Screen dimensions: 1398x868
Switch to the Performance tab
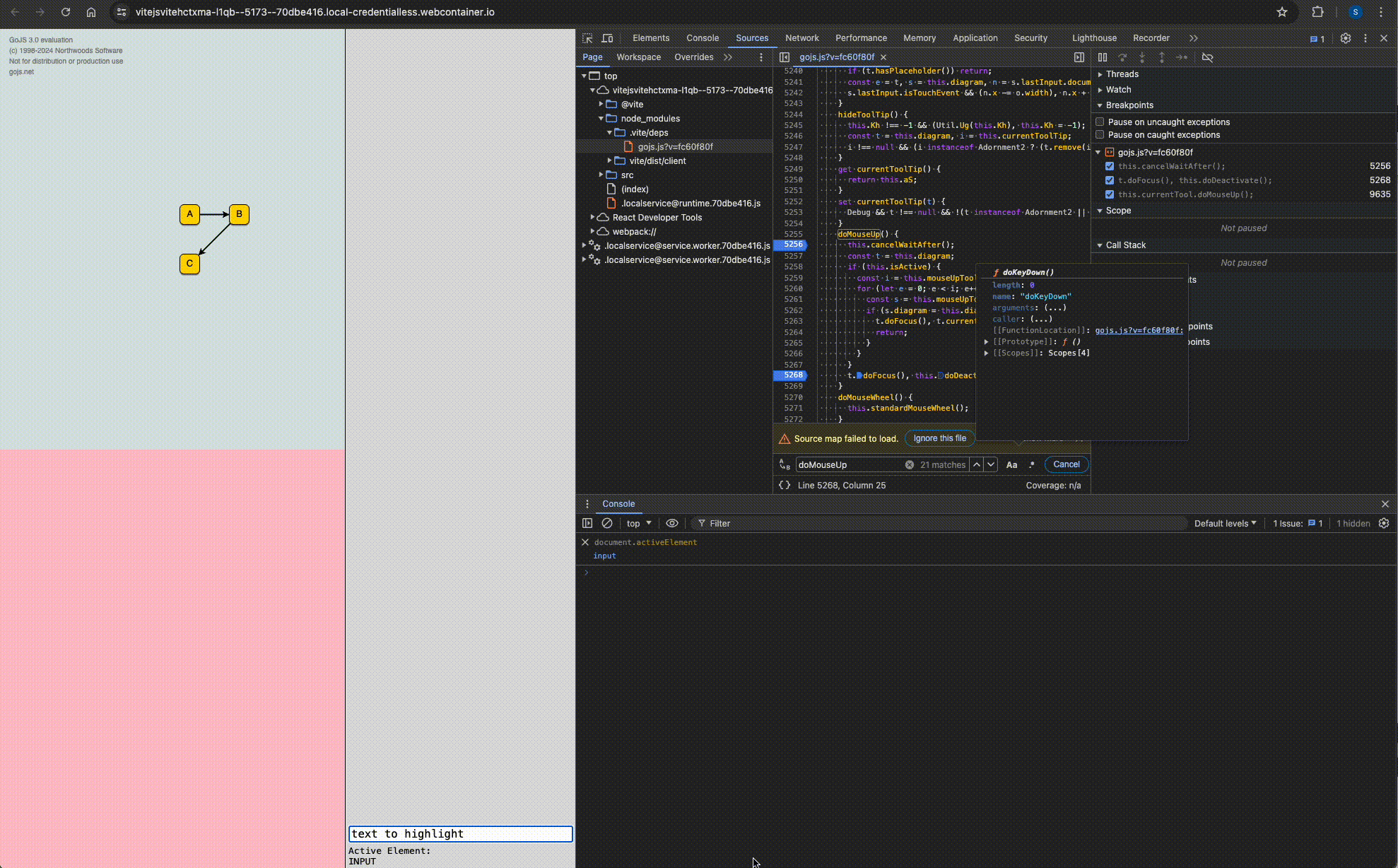coord(861,38)
